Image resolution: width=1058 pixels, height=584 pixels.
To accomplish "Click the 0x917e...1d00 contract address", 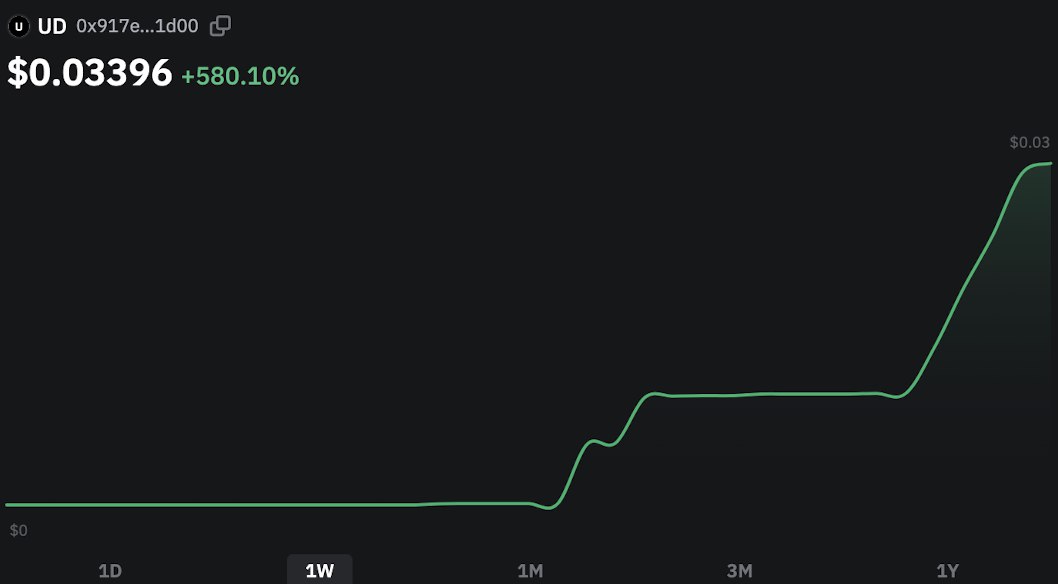I will click(139, 26).
